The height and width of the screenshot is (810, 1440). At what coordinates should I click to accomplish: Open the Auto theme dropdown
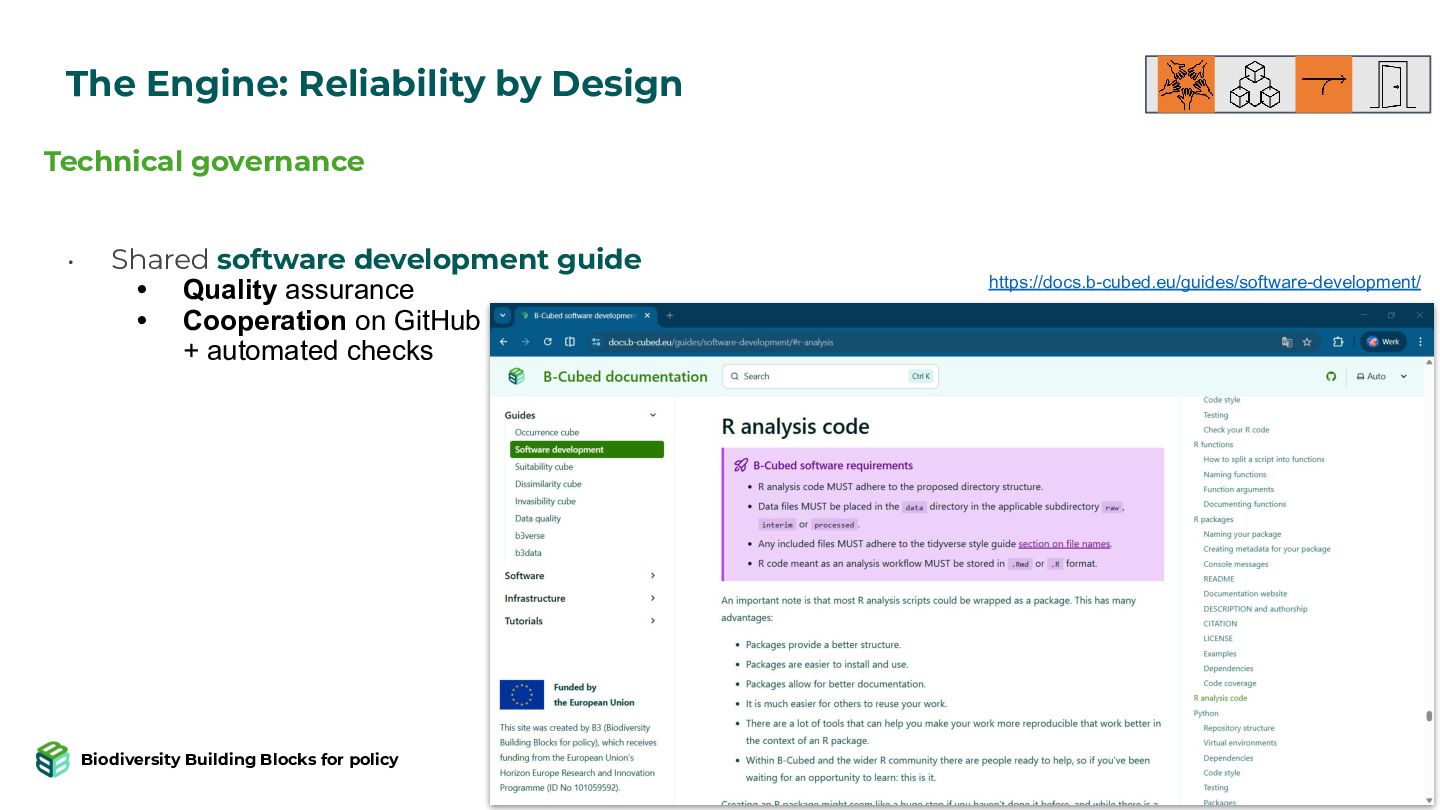point(1382,376)
